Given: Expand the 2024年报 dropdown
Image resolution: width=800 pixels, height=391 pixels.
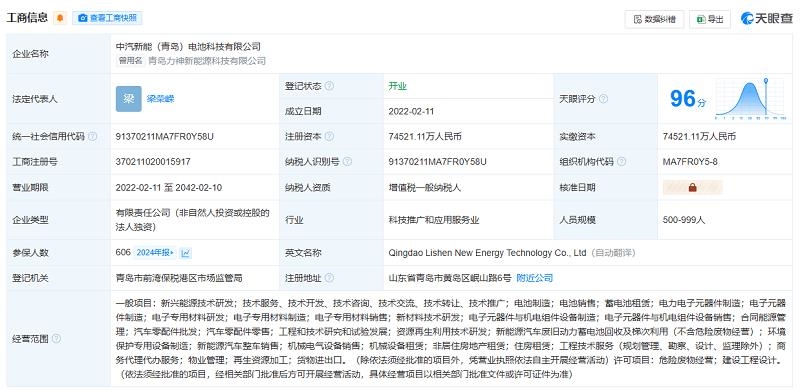Looking at the screenshot, I should (x=155, y=253).
